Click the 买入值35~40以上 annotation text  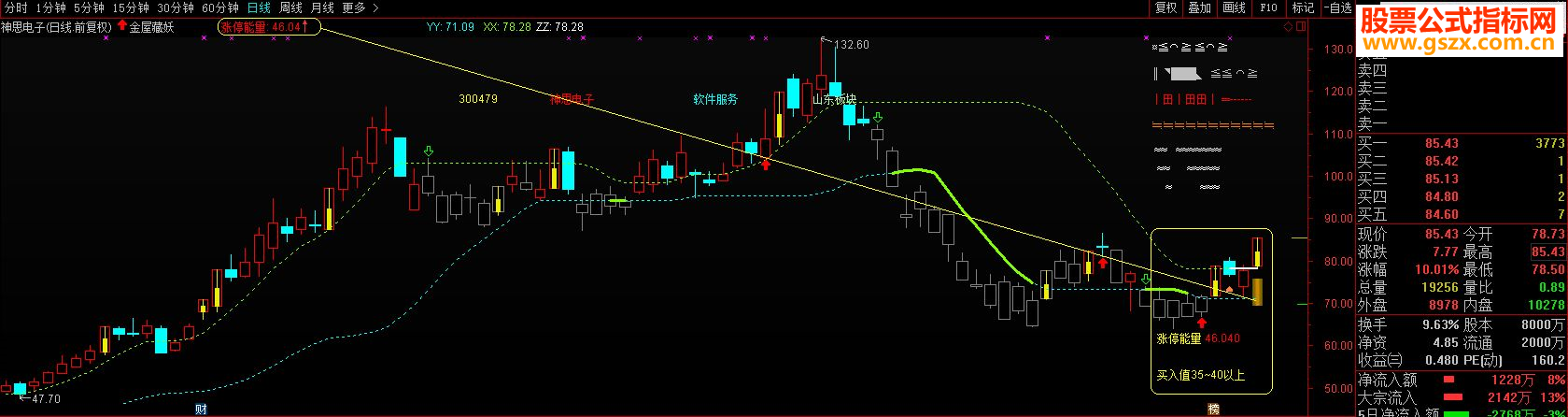tap(1200, 376)
